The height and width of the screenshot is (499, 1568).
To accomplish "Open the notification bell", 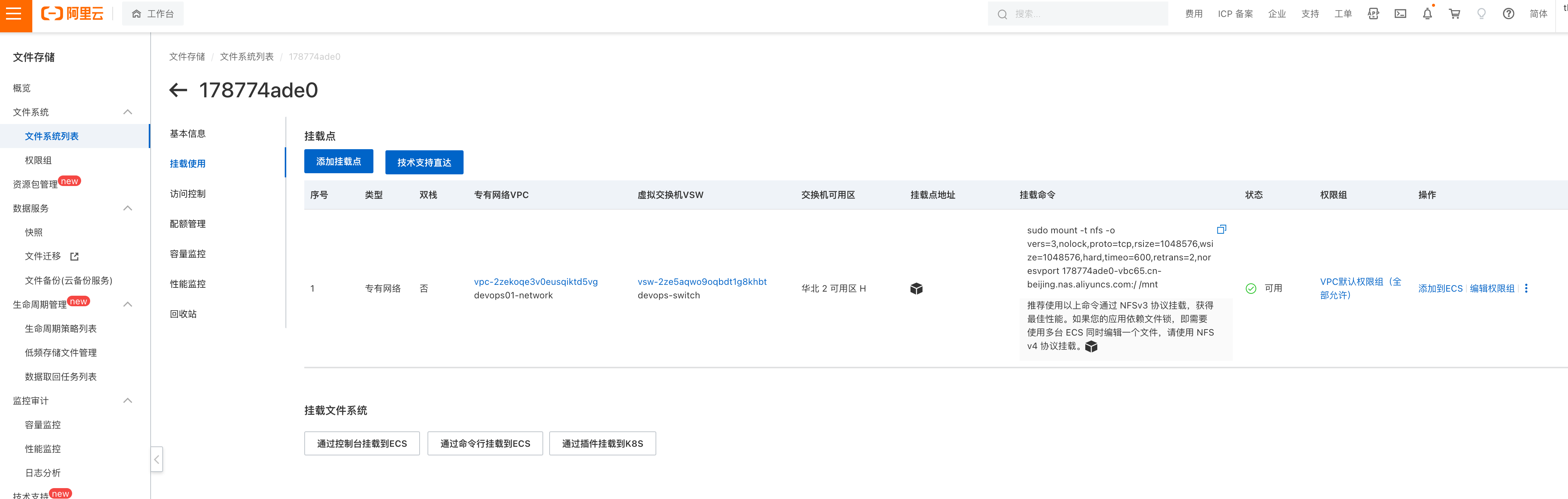I will [1427, 14].
